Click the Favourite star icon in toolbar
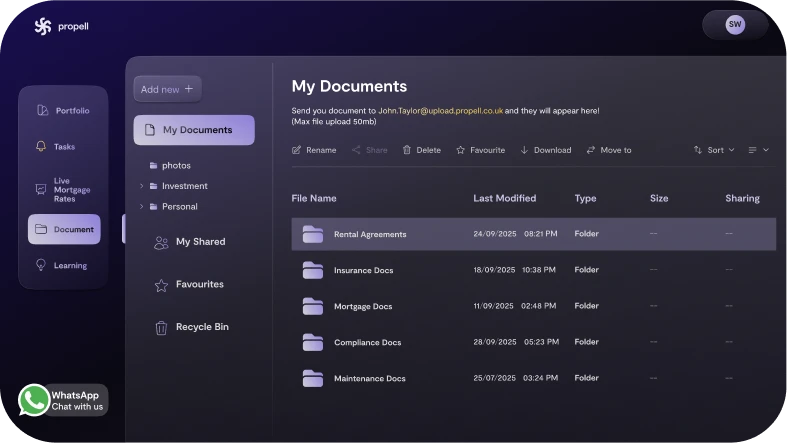Image resolution: width=787 pixels, height=443 pixels. pos(461,150)
